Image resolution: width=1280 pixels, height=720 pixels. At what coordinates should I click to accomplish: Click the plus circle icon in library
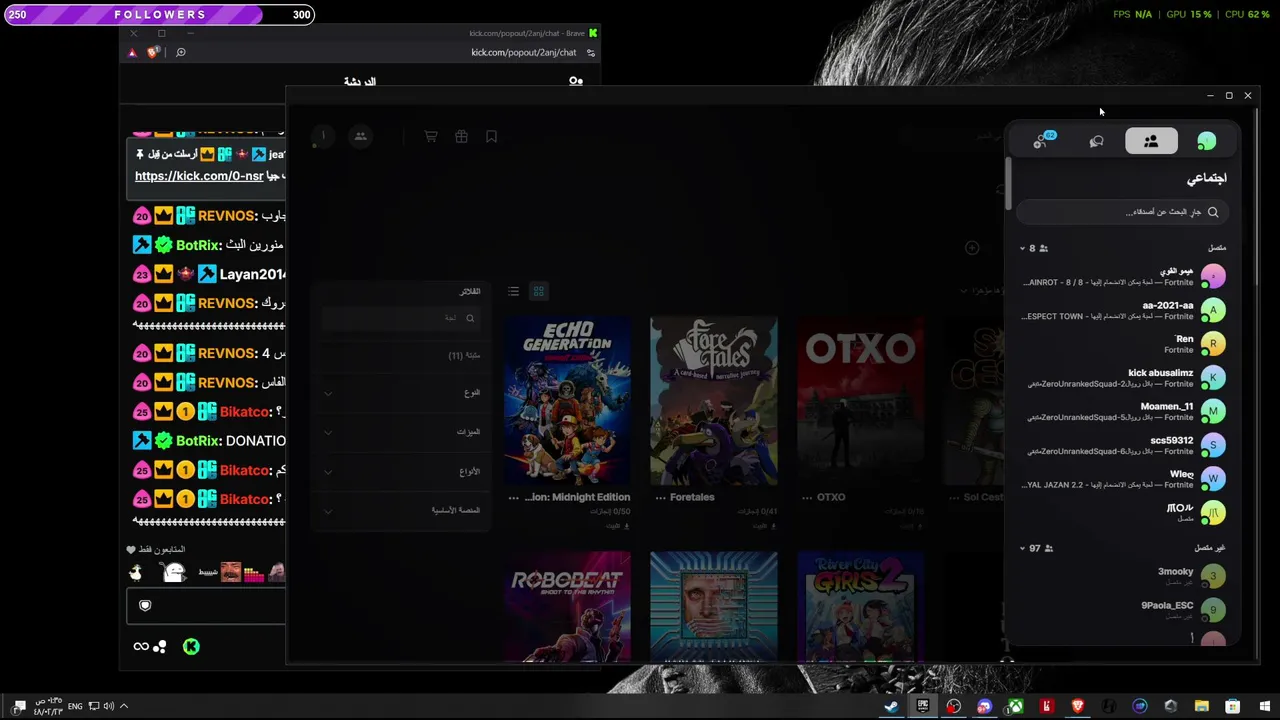[971, 247]
